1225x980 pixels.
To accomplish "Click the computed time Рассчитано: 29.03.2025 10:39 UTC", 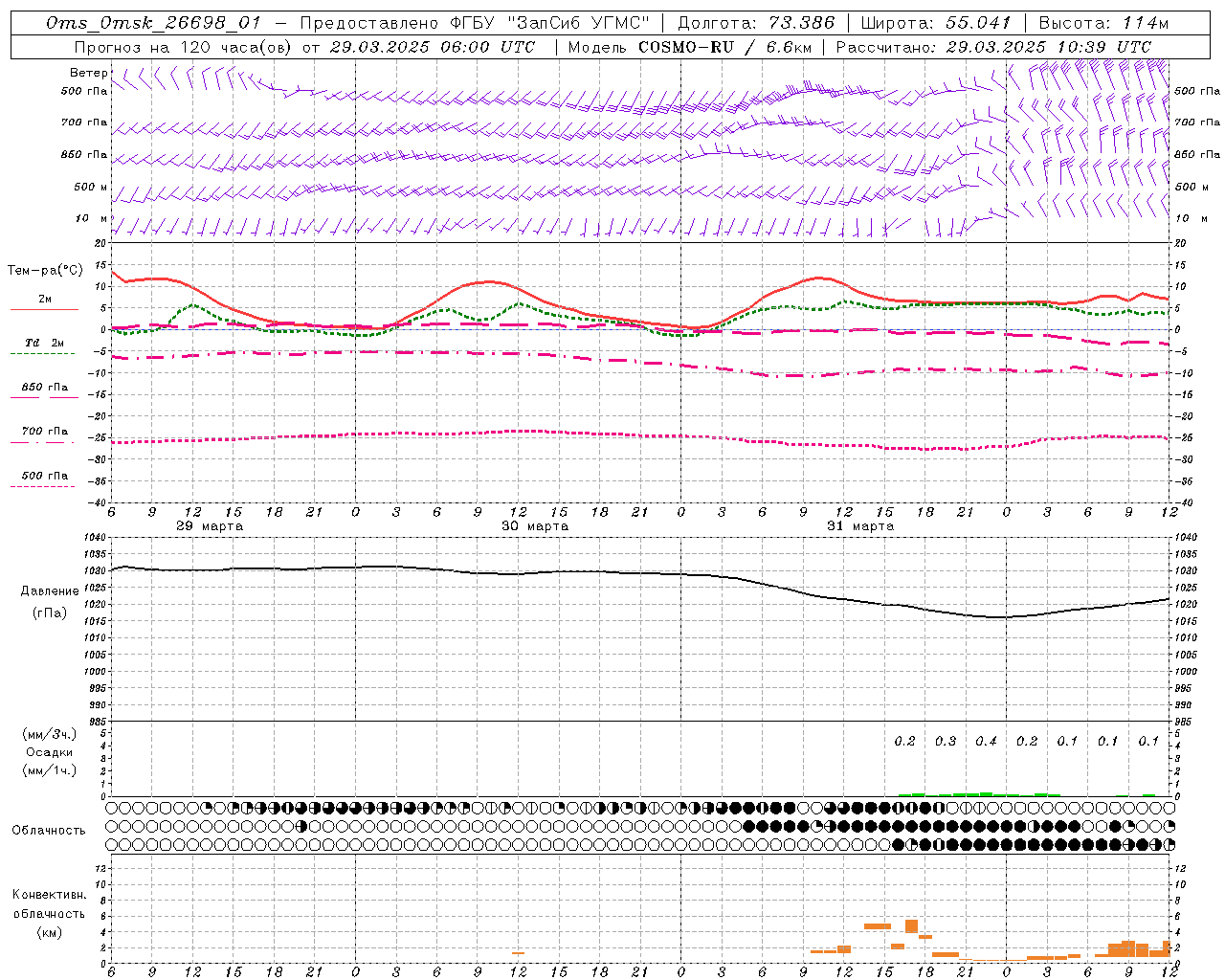I will tap(993, 47).
